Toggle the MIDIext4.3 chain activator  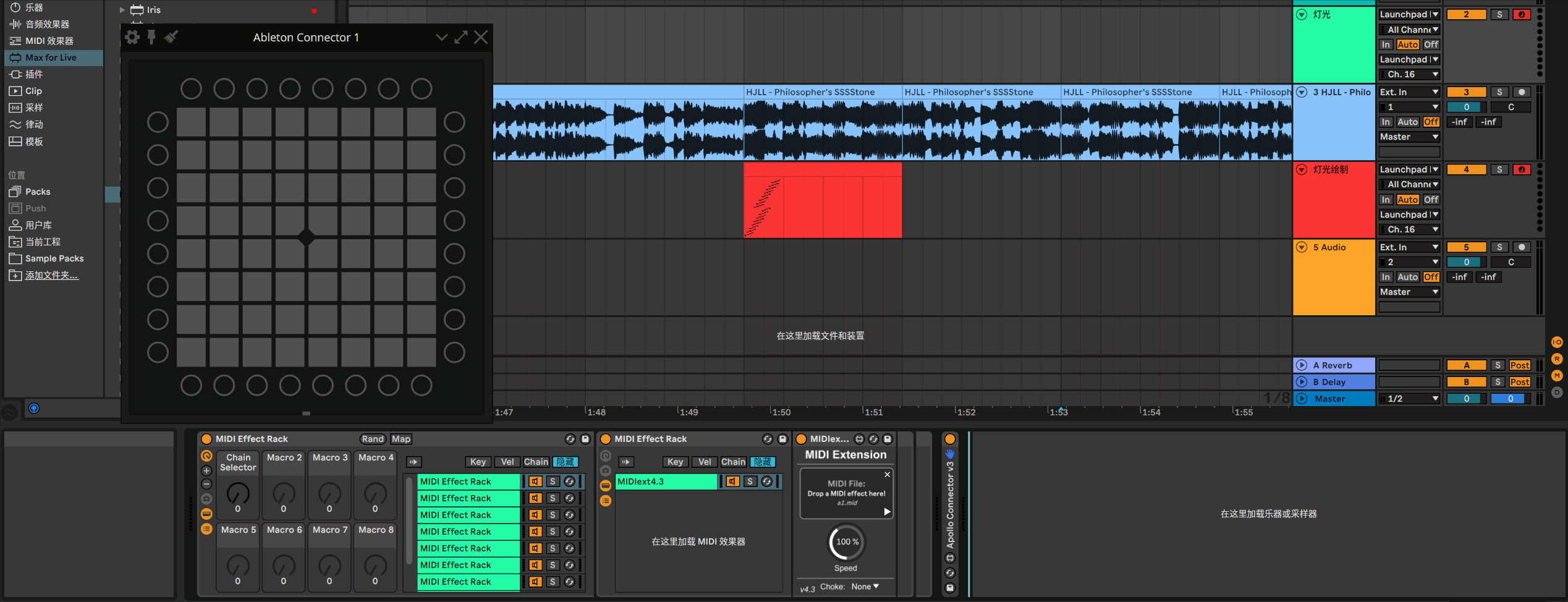pyautogui.click(x=732, y=481)
